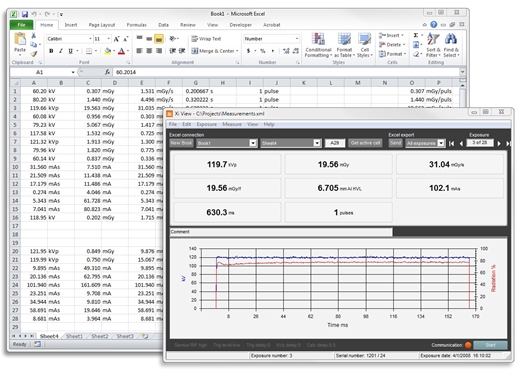Viewport: 532px width, 385px height.
Task: Click Insert cells button in ribbon
Action: tap(391, 35)
